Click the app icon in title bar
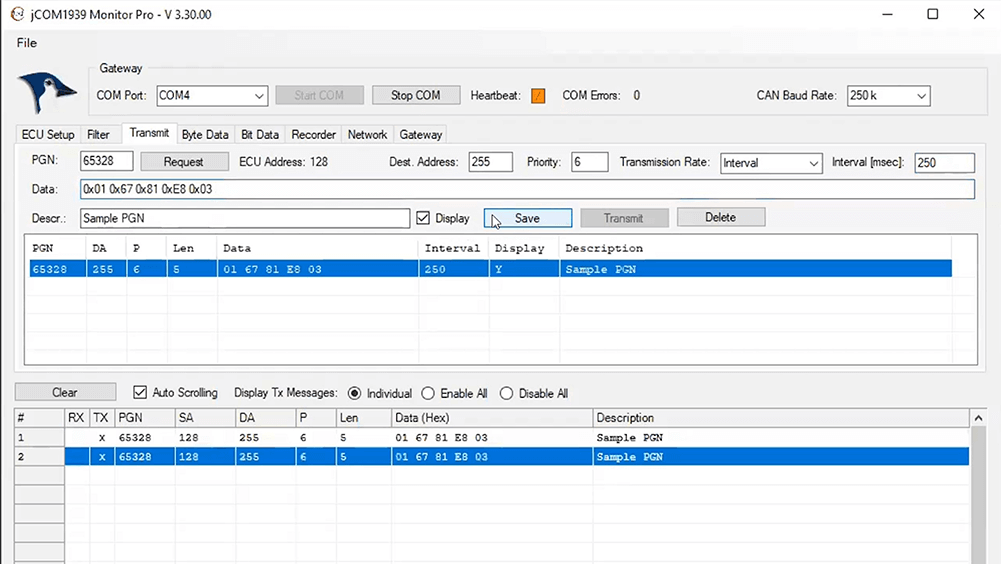The image size is (1001, 564). [17, 14]
